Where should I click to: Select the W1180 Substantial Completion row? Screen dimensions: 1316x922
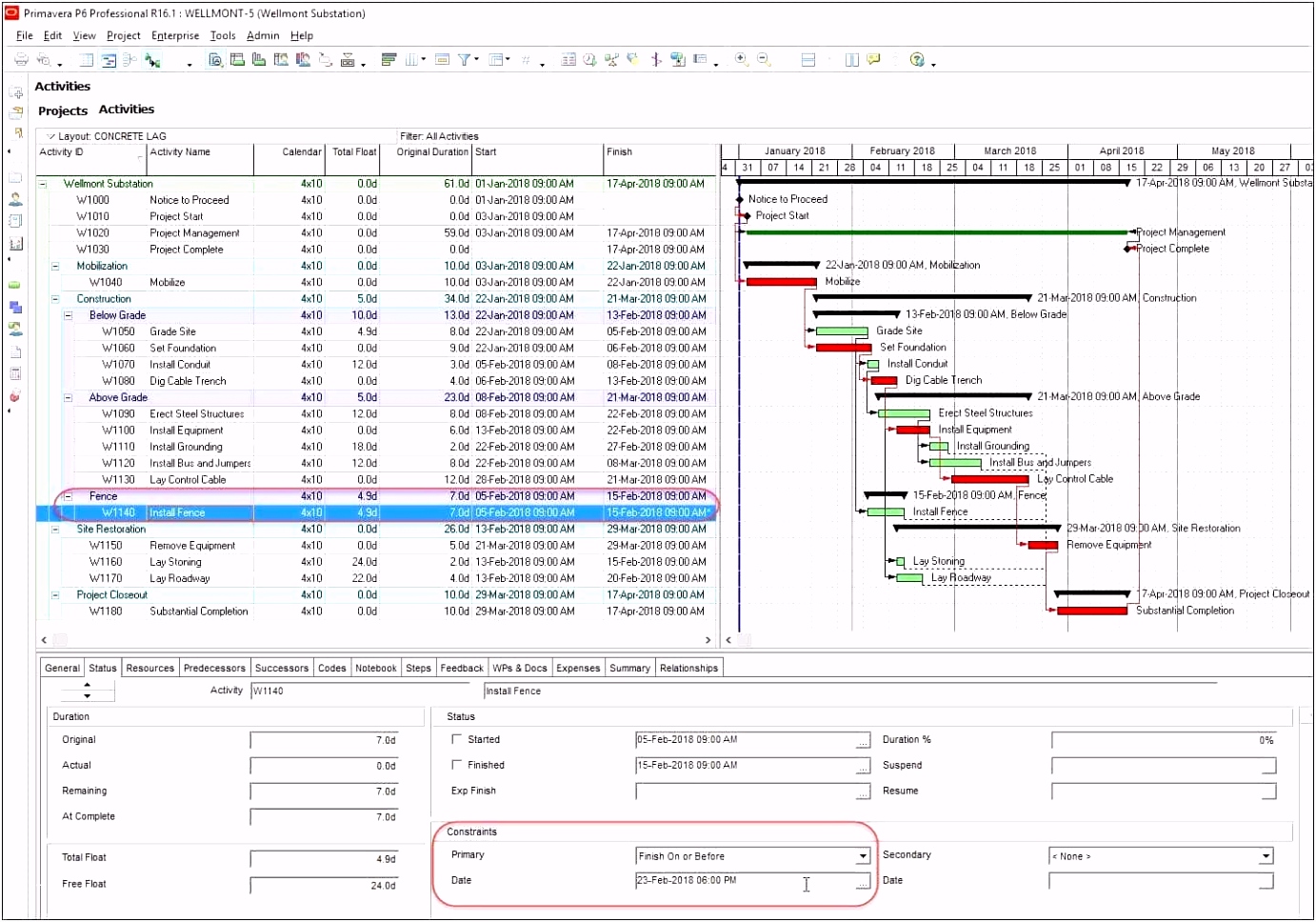point(376,611)
